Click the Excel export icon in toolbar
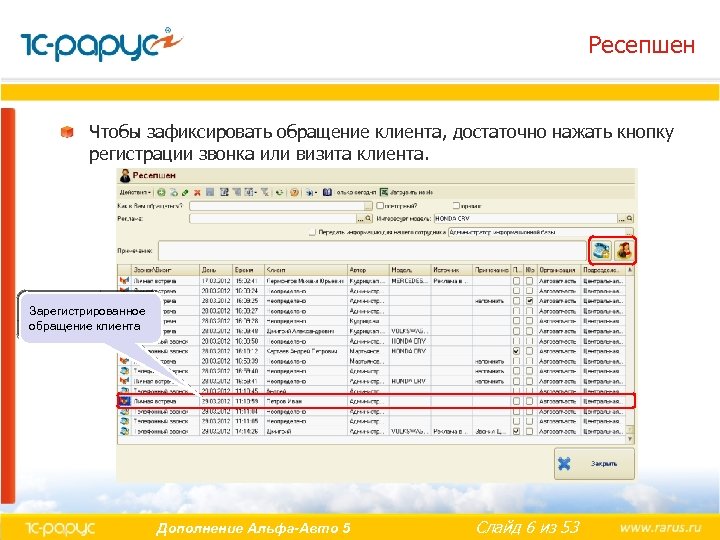 384,192
